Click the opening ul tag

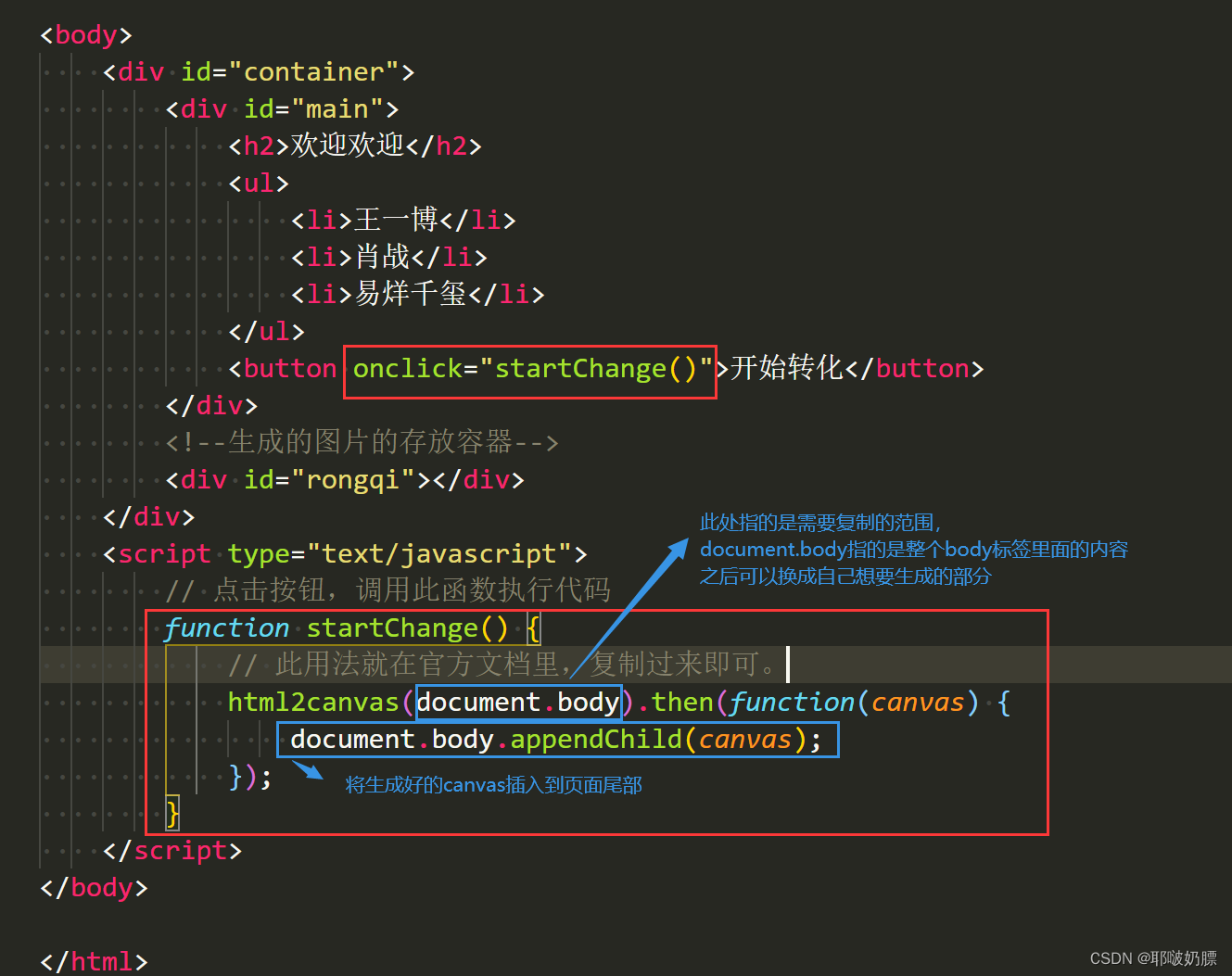(x=260, y=184)
